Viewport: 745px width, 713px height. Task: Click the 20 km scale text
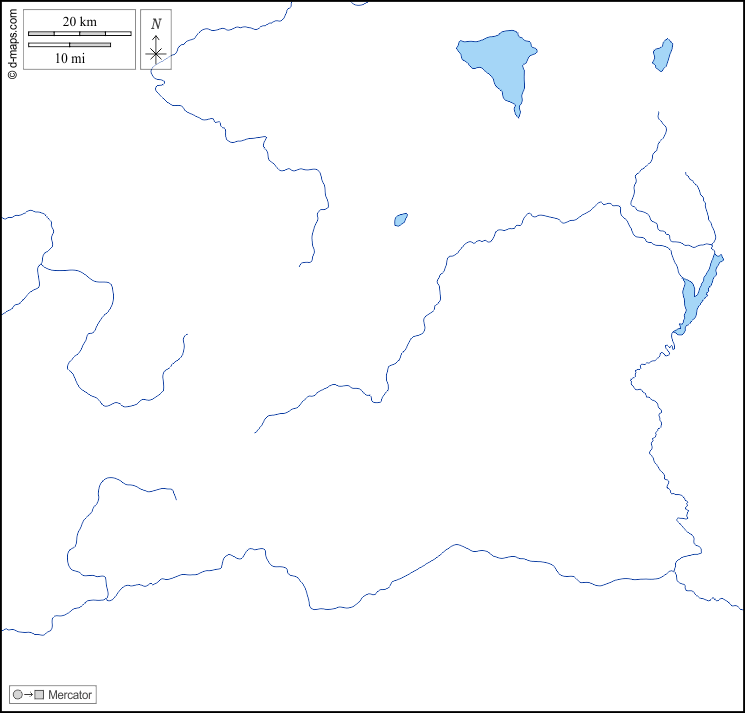coord(79,22)
